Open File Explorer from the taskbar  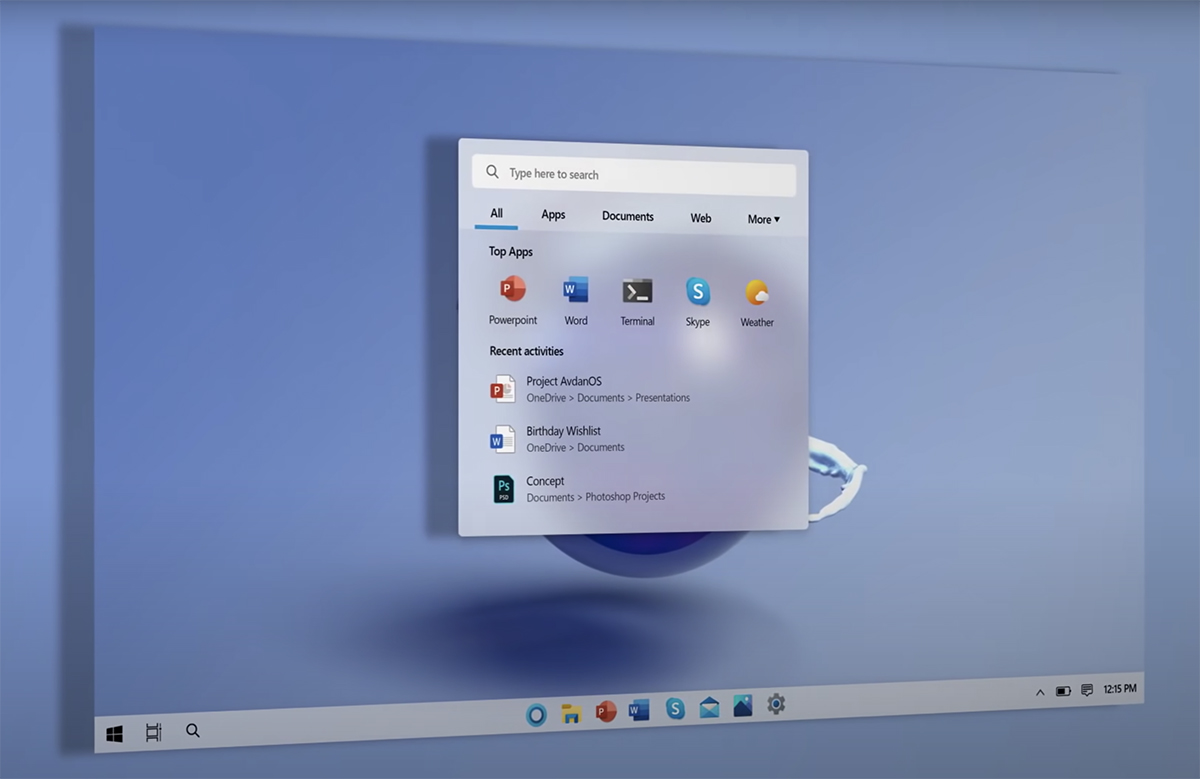(571, 713)
